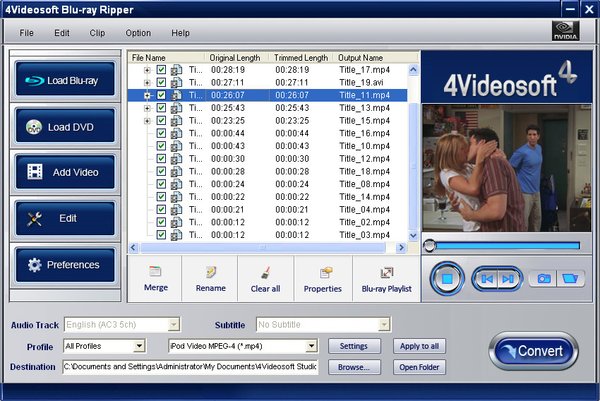Skip to previous chapter in preview
600x401 pixels.
tap(486, 279)
